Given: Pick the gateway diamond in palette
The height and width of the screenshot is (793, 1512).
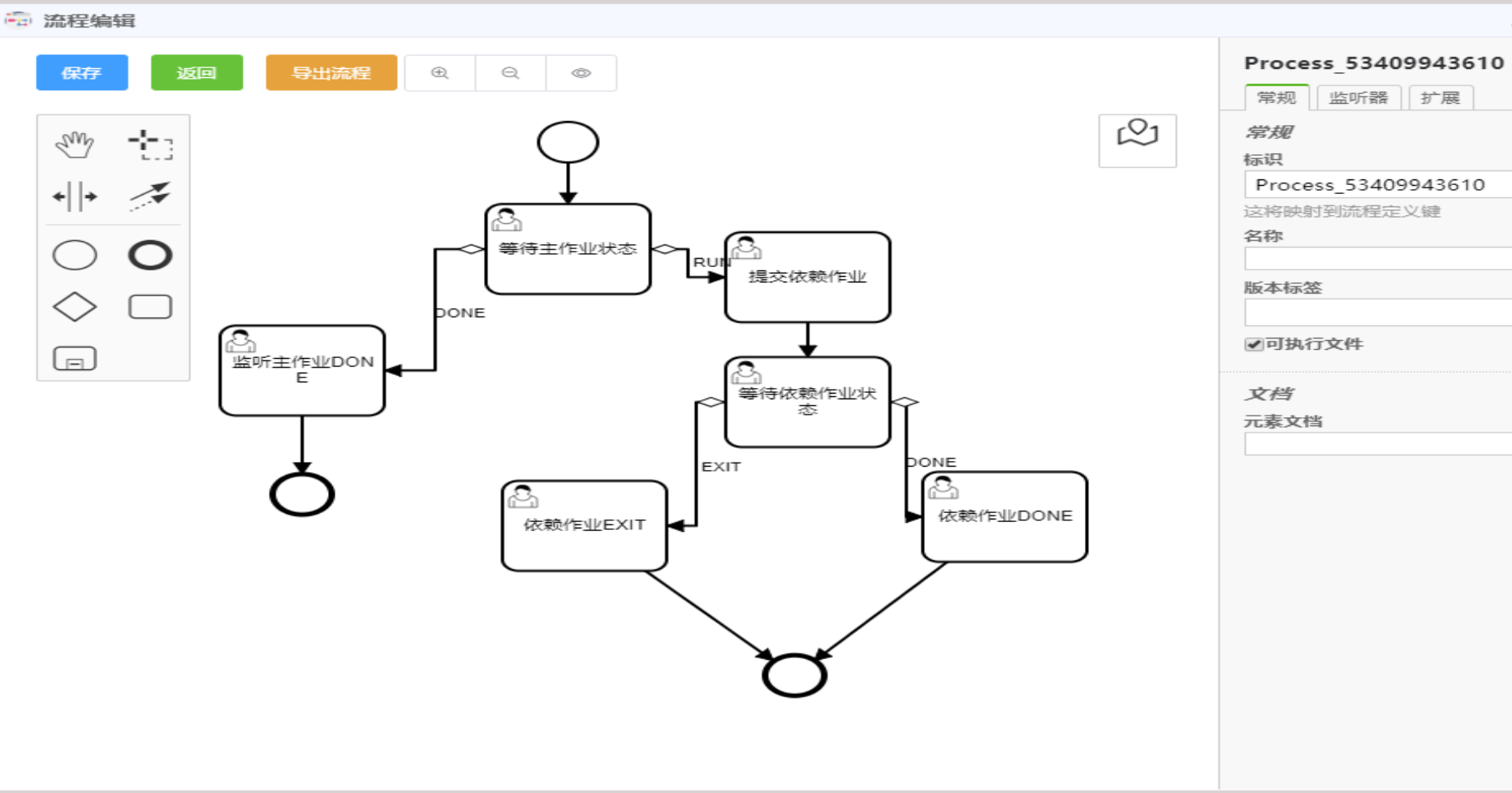Looking at the screenshot, I should [75, 307].
